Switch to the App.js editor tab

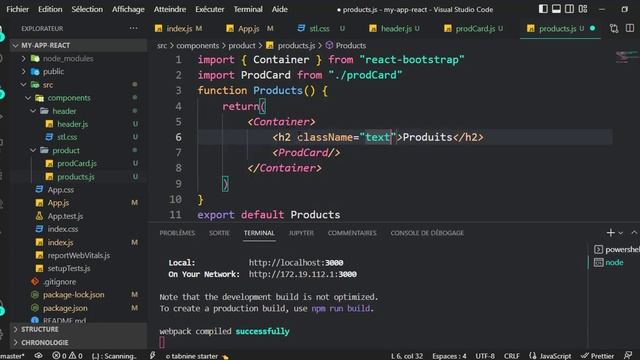click(x=248, y=29)
